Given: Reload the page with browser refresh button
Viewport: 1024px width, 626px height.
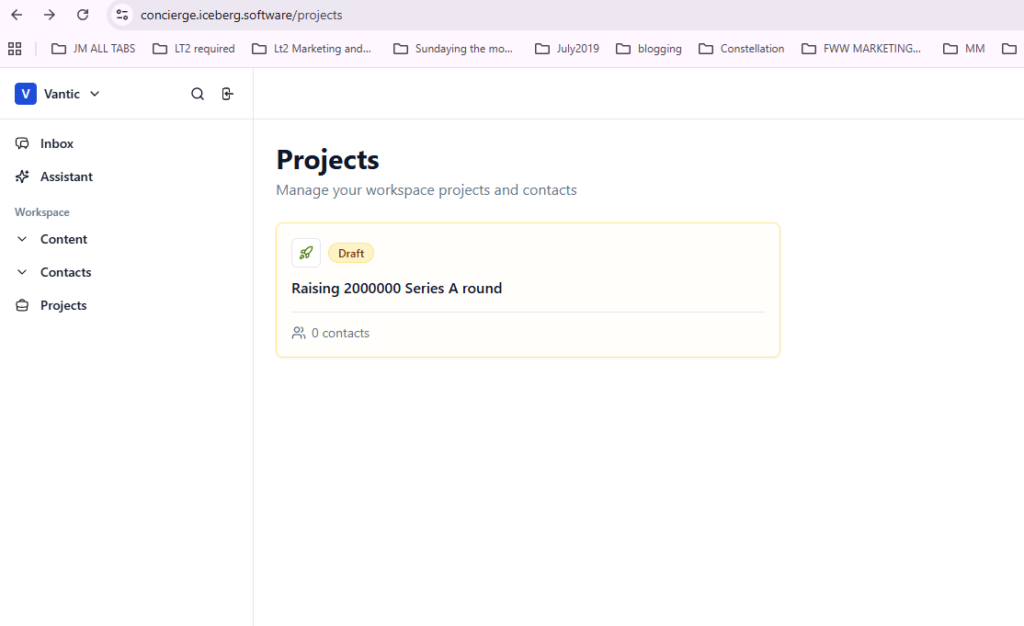Looking at the screenshot, I should (83, 15).
